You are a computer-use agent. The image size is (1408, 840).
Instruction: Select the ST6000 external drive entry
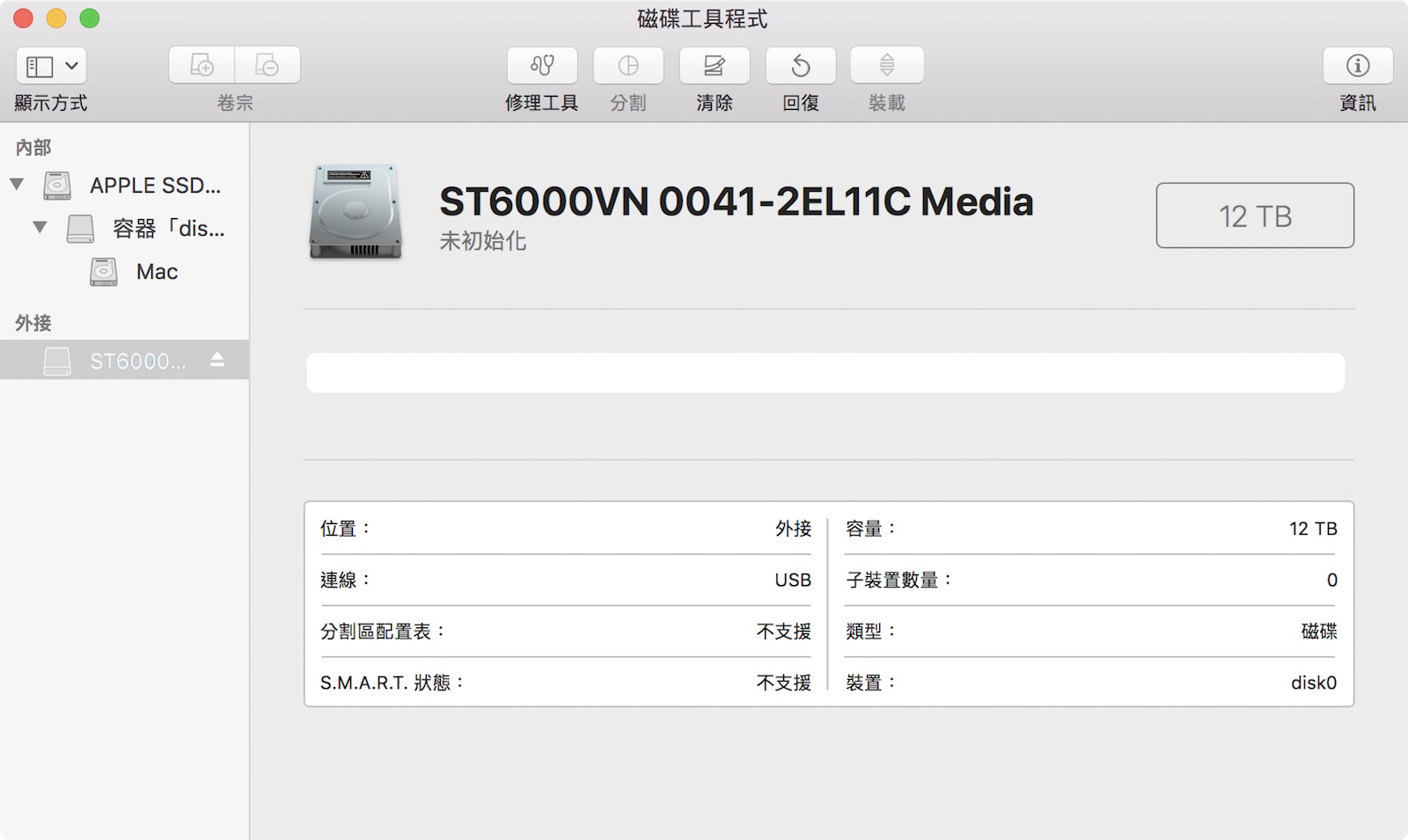click(x=136, y=361)
